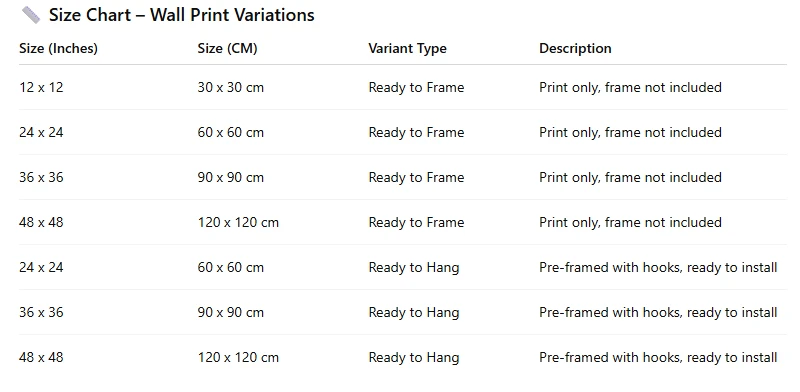Click the 30 x 30 cm cell
This screenshot has width=800, height=392.
(x=231, y=87)
